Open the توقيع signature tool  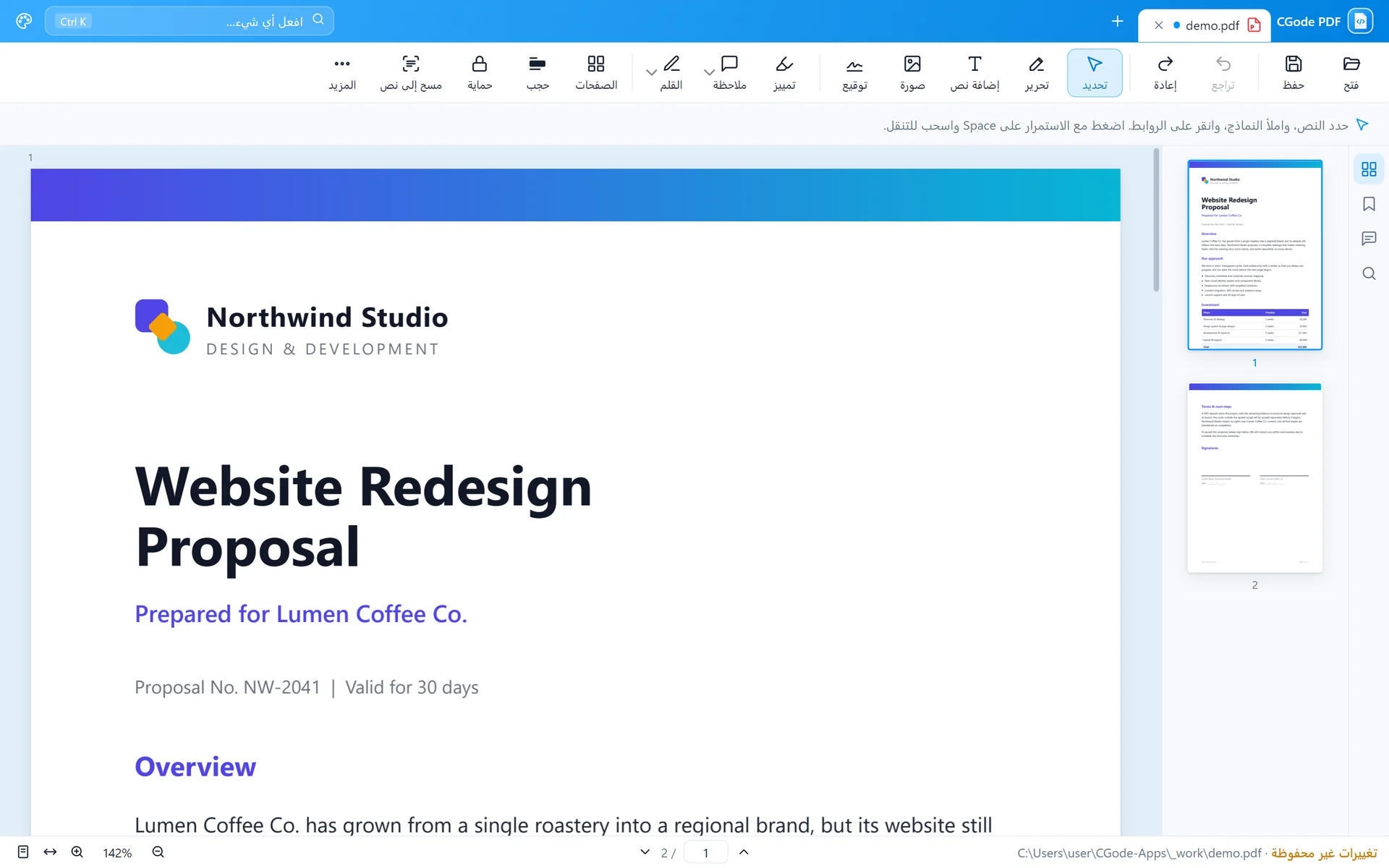click(854, 72)
